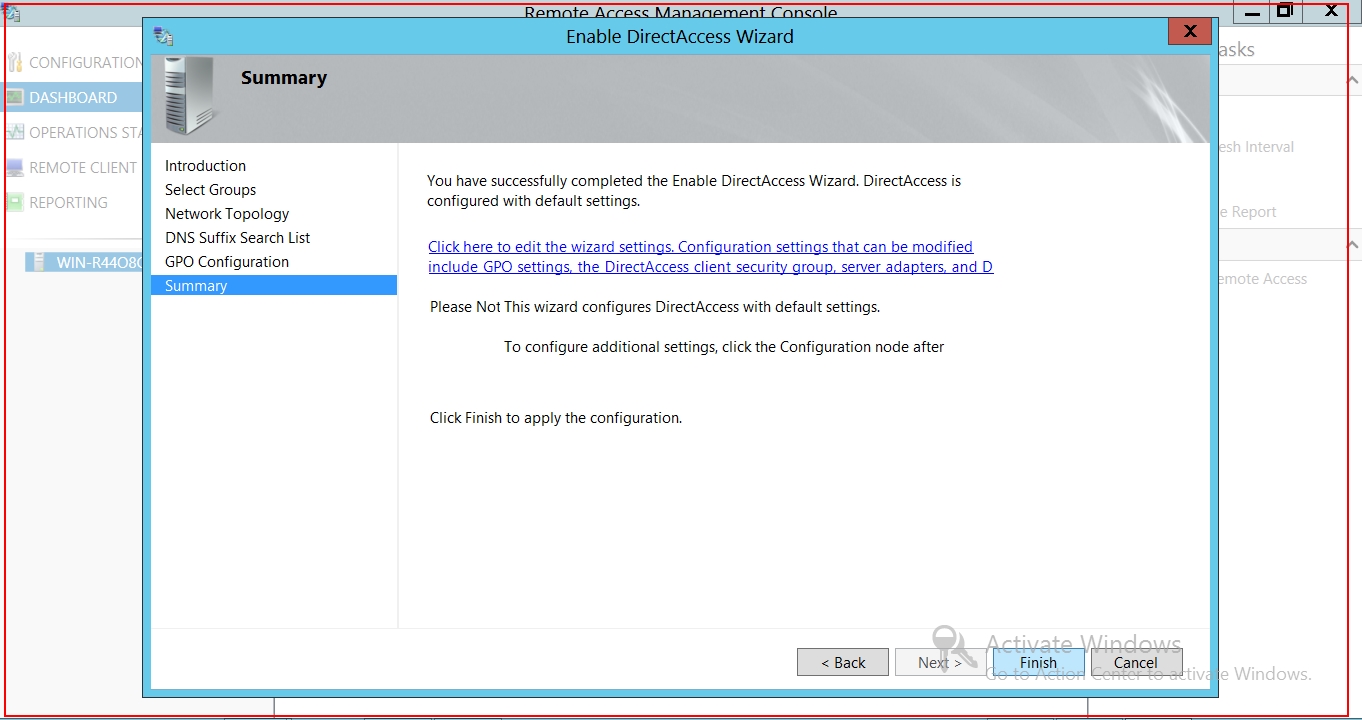Click the Remote Client computer icon

point(14,167)
